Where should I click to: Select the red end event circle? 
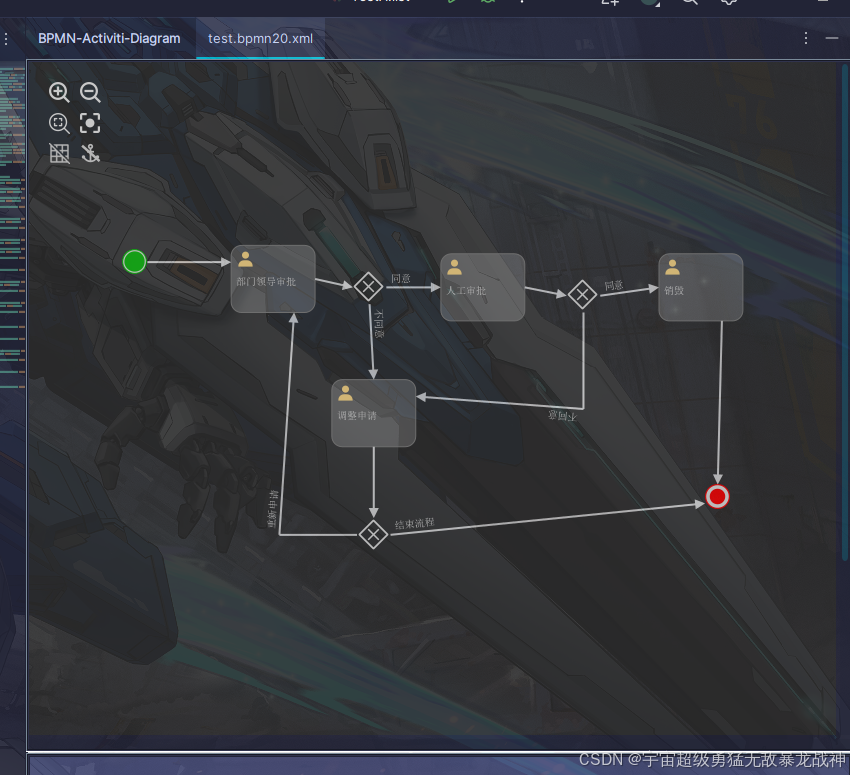717,496
